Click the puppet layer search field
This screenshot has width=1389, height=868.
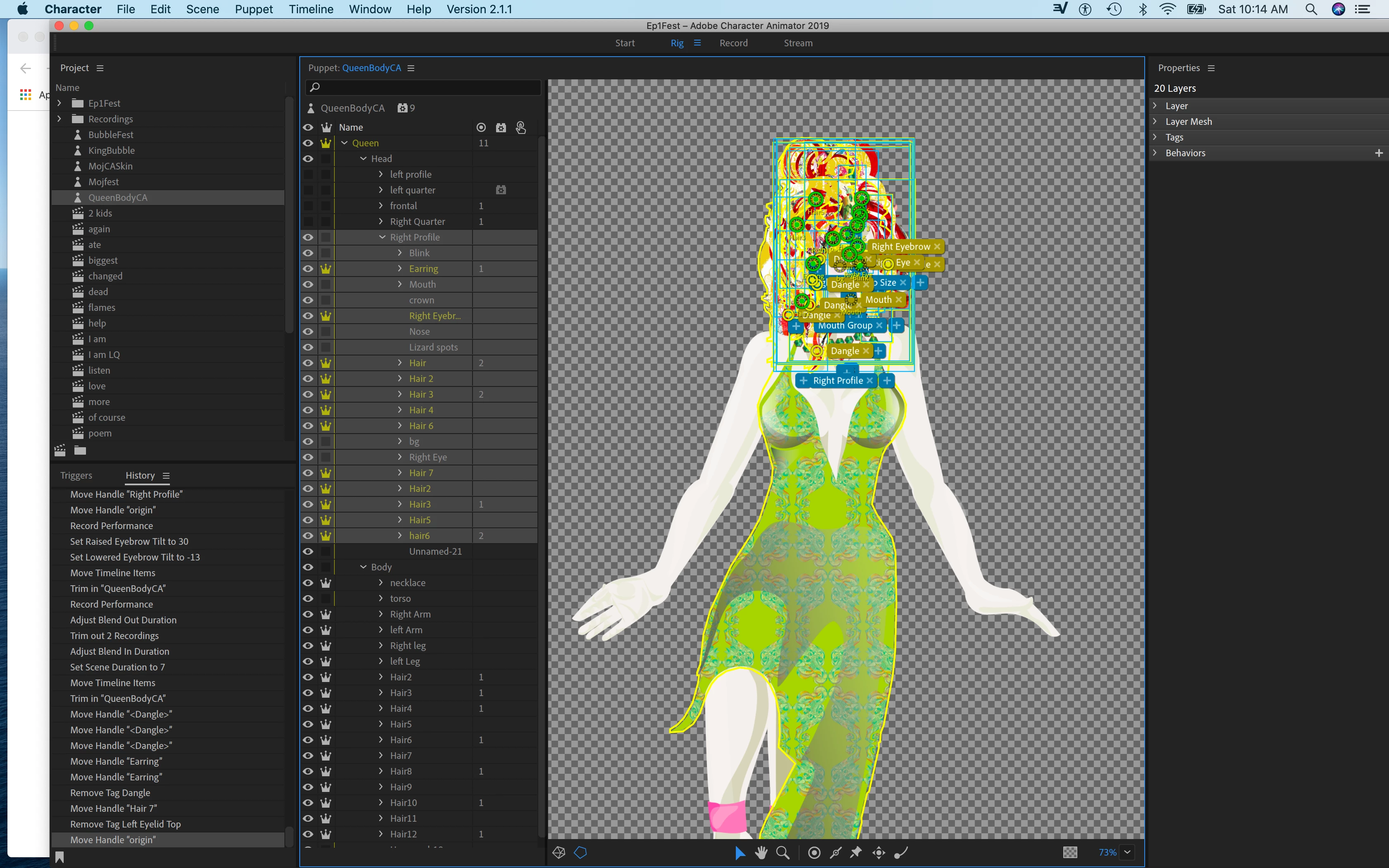(425, 87)
